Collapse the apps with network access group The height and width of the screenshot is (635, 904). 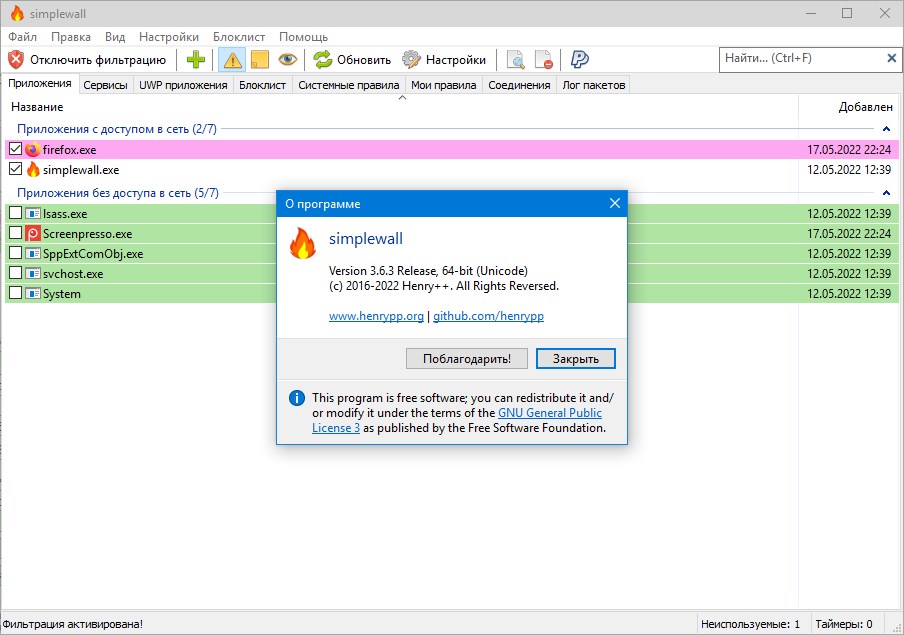pos(886,129)
